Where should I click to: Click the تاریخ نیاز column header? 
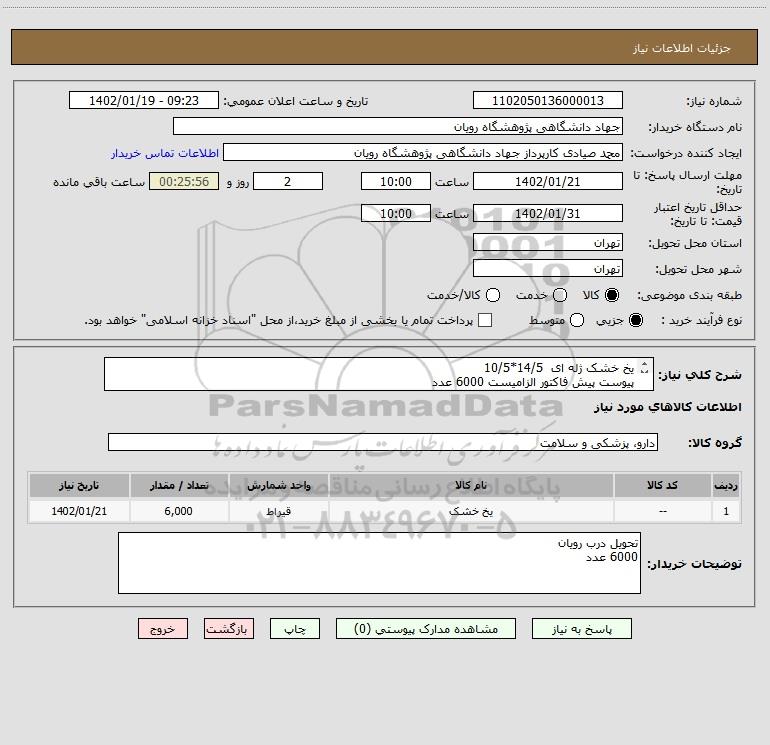[x=79, y=485]
